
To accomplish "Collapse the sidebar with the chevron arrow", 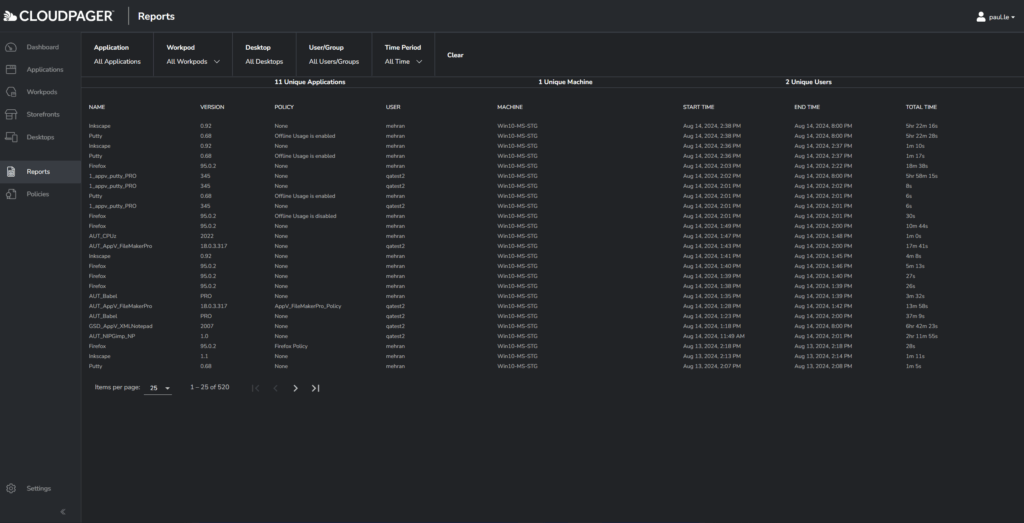I will pyautogui.click(x=63, y=512).
